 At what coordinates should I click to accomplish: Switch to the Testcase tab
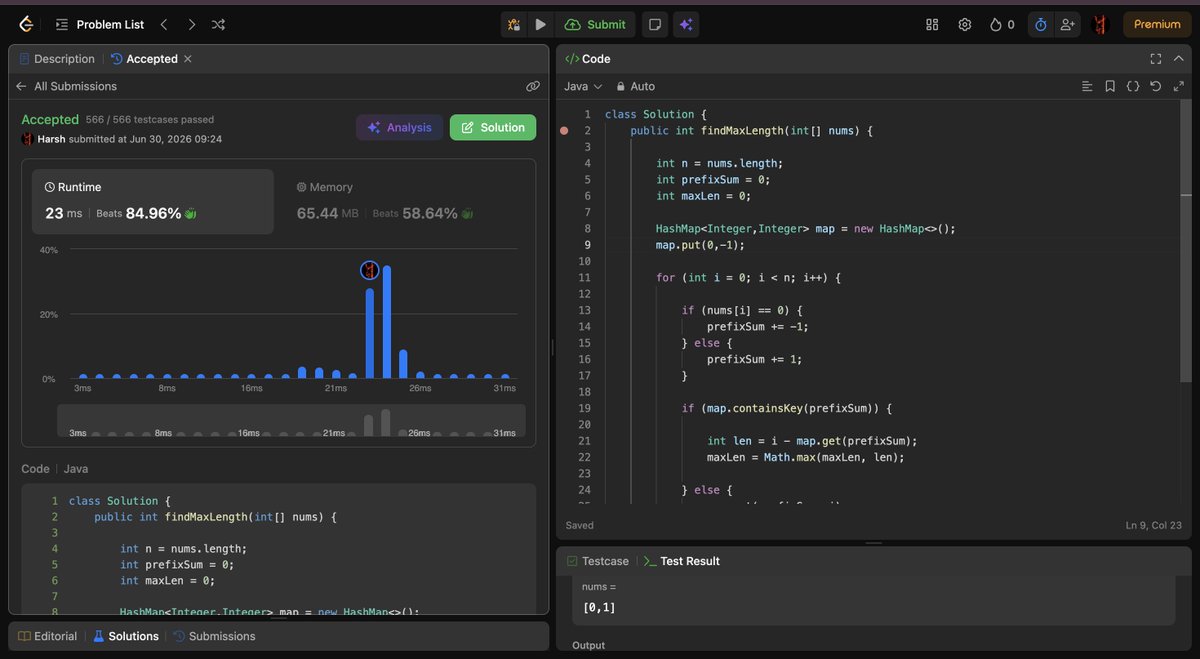click(x=600, y=561)
